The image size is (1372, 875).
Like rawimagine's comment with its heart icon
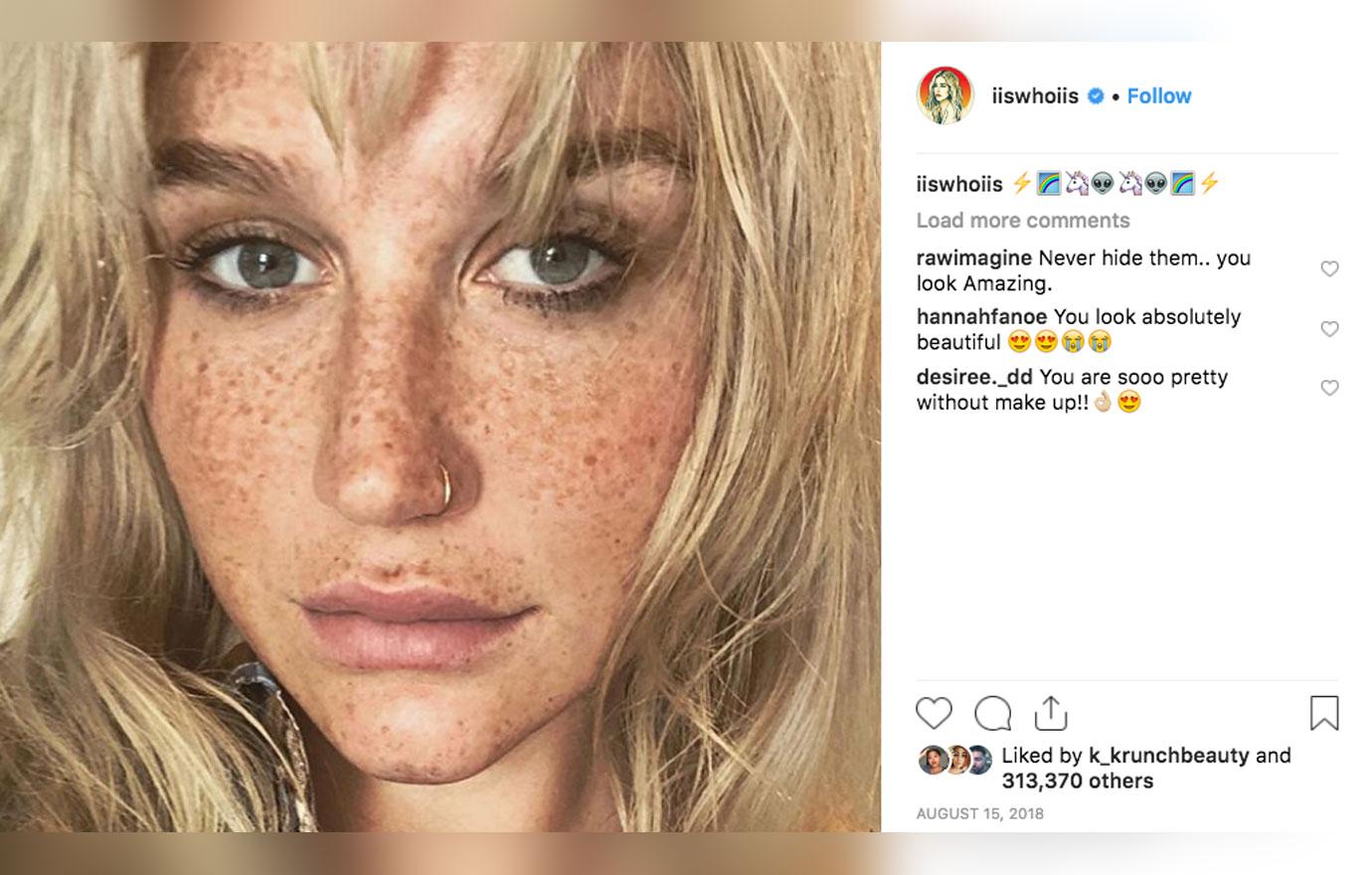click(x=1329, y=268)
